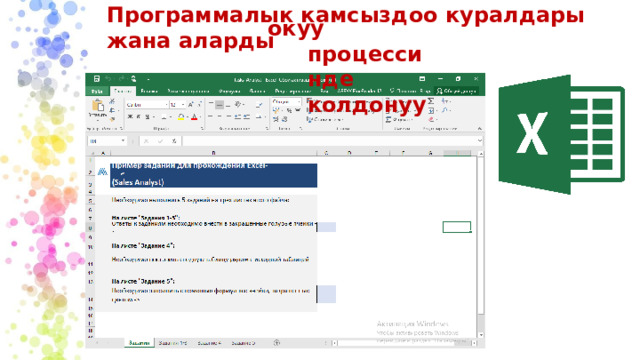Open Find and Select binoculars icon
This screenshot has width=640, height=360.
[445, 110]
